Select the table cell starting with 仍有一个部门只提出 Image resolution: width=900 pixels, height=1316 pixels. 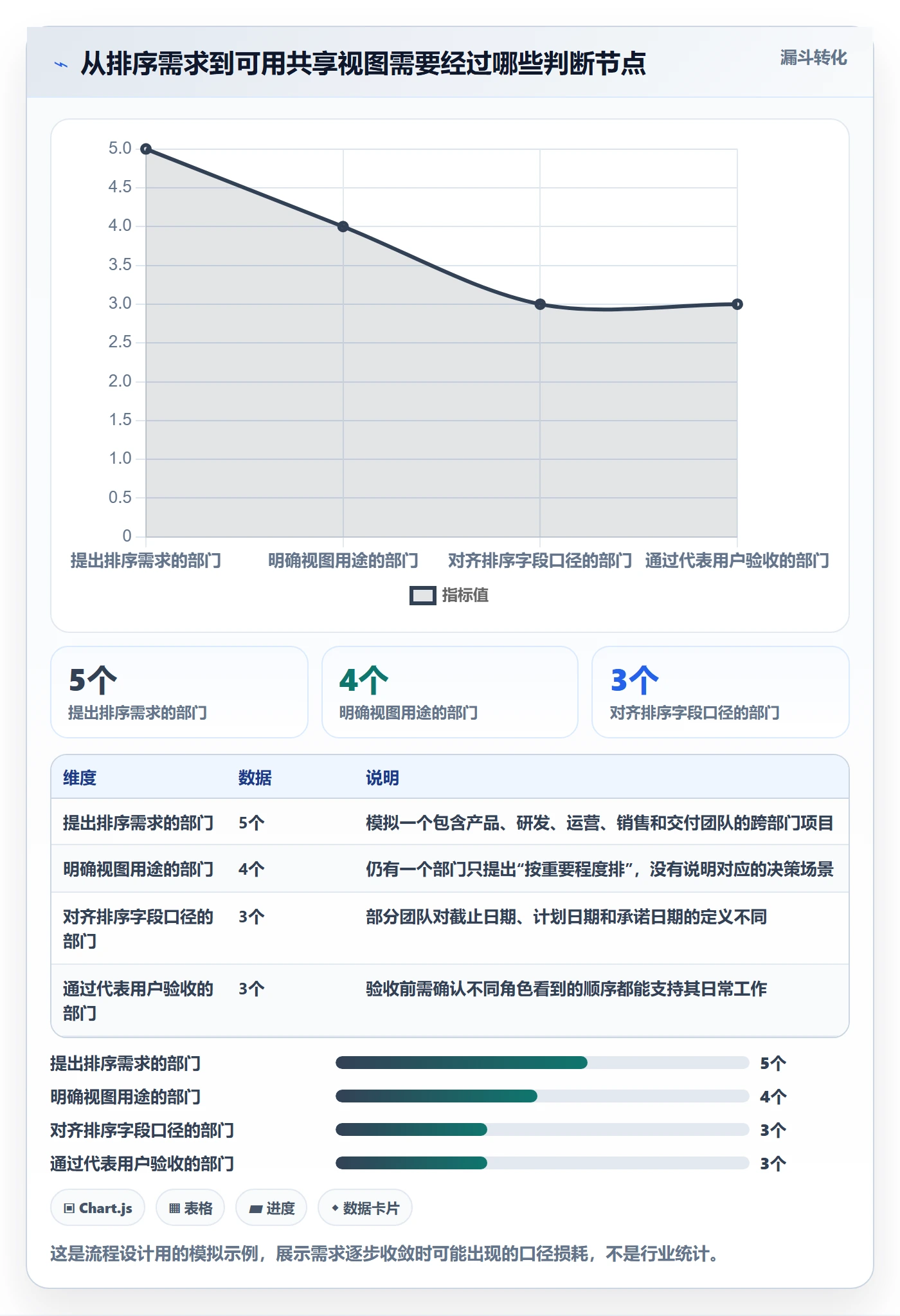(x=600, y=869)
